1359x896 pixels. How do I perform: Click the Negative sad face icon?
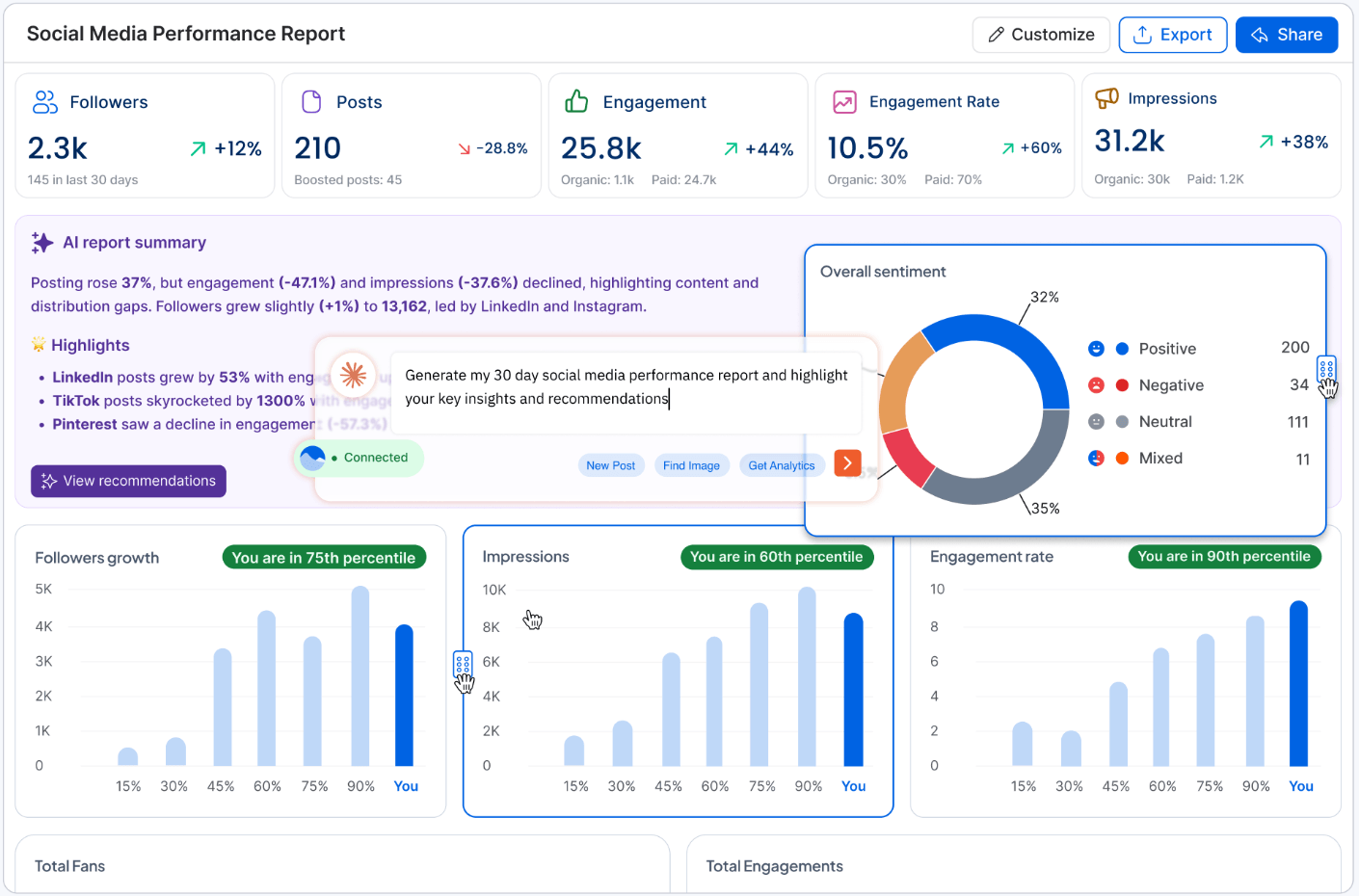click(x=1096, y=385)
